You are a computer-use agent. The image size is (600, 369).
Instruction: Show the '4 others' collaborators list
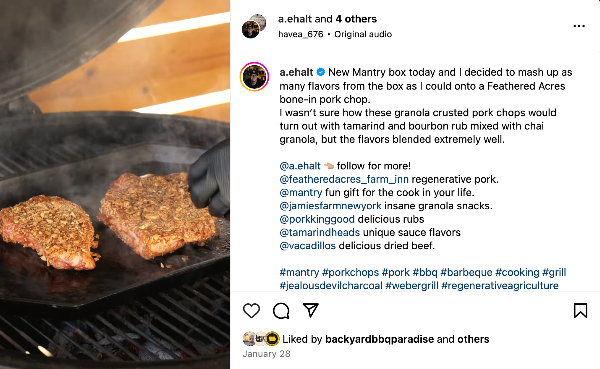coord(356,19)
